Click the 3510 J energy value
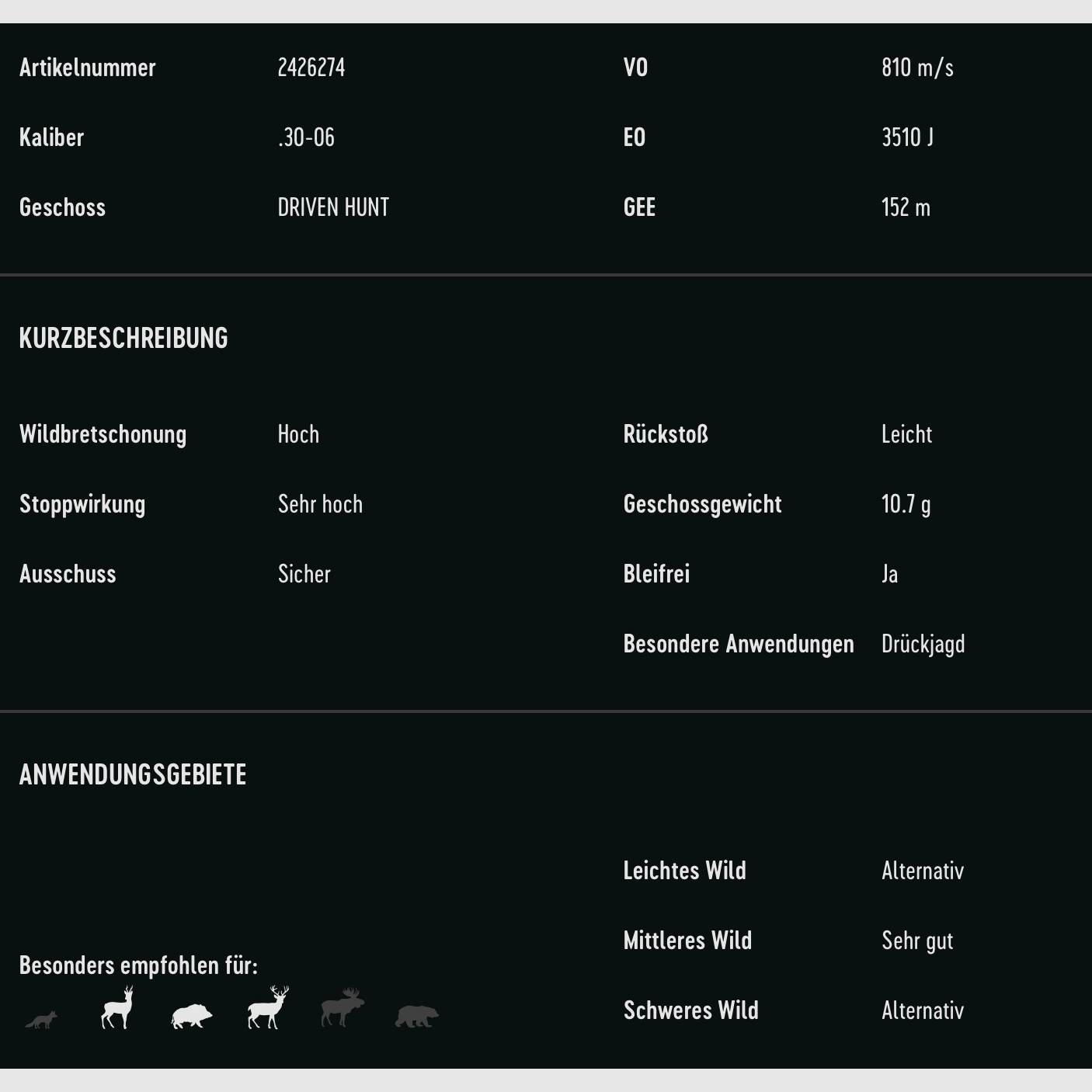The height and width of the screenshot is (1092, 1092). (x=907, y=137)
